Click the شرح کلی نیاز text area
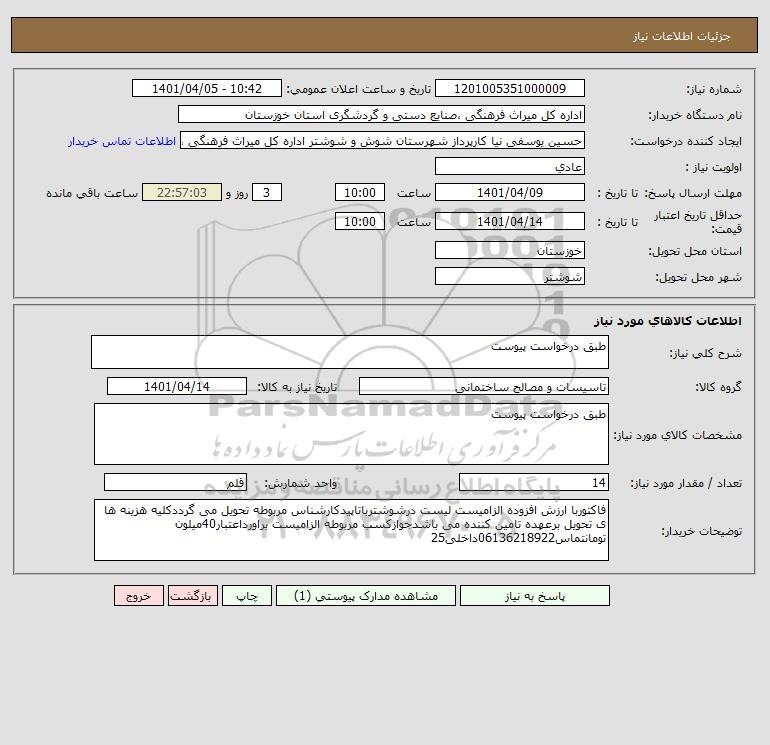Screen dimensions: 770x745 [x=350, y=352]
